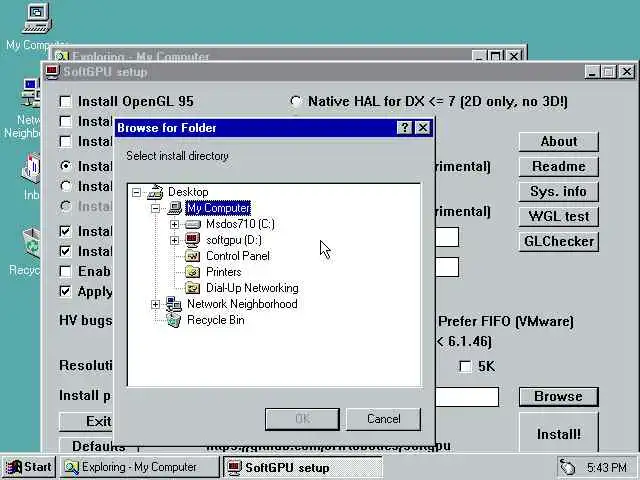640x480 pixels.
Task: Select Native HAL for DX <= 7 radio
Action: (x=296, y=101)
